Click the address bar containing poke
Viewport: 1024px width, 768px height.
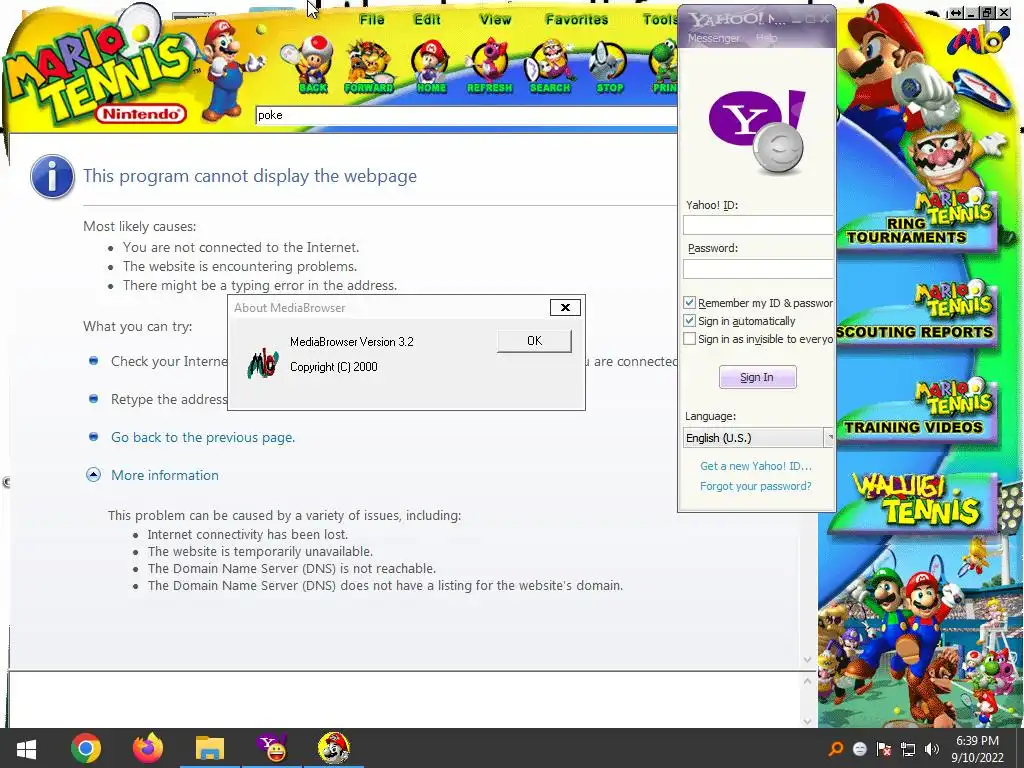click(x=466, y=116)
